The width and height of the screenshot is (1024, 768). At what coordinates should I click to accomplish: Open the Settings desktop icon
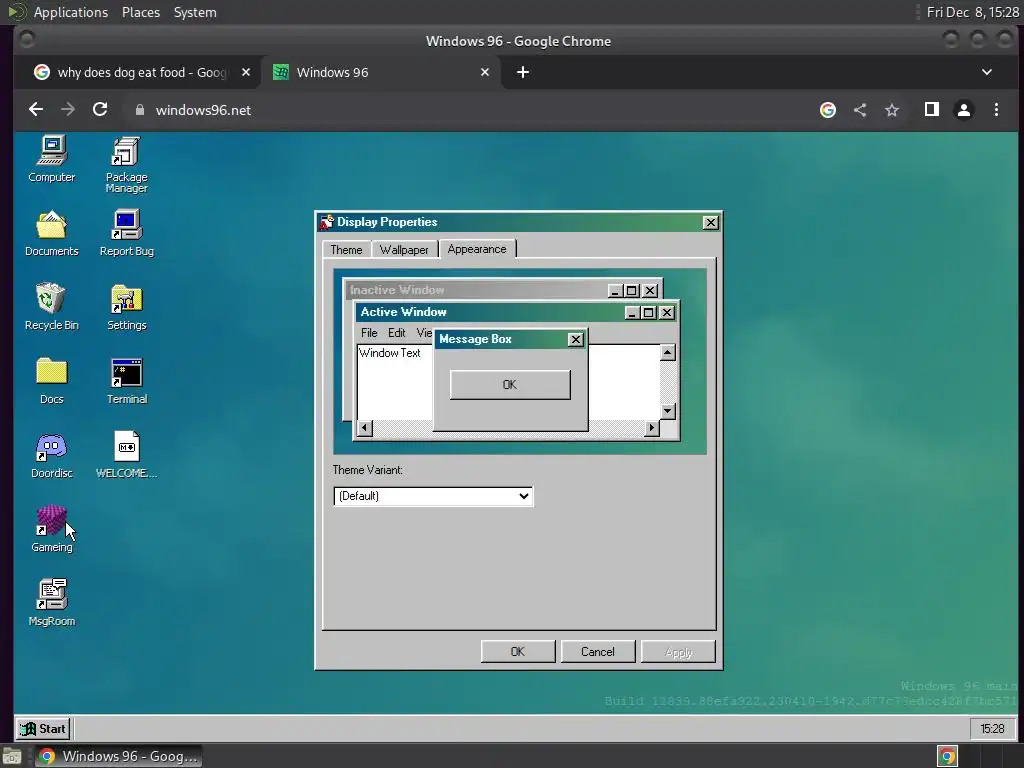127,307
